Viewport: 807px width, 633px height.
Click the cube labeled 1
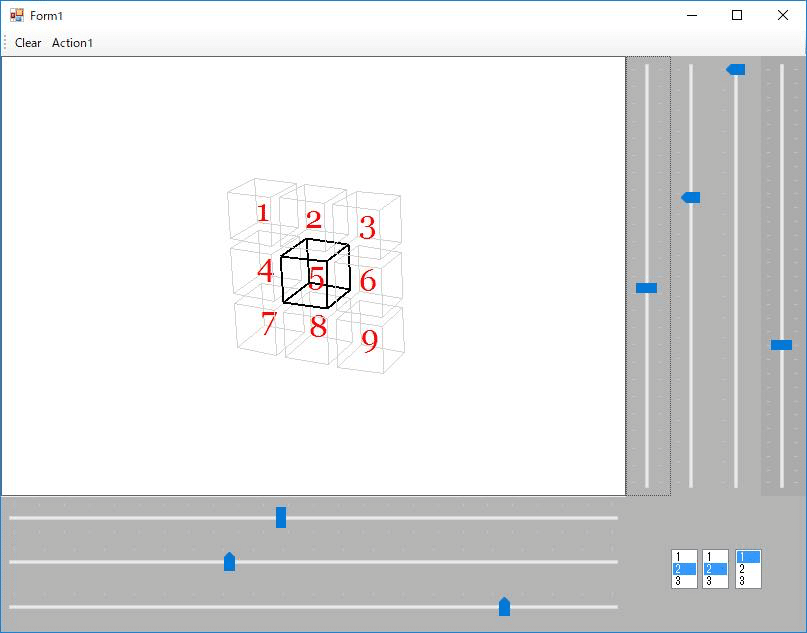pos(262,212)
